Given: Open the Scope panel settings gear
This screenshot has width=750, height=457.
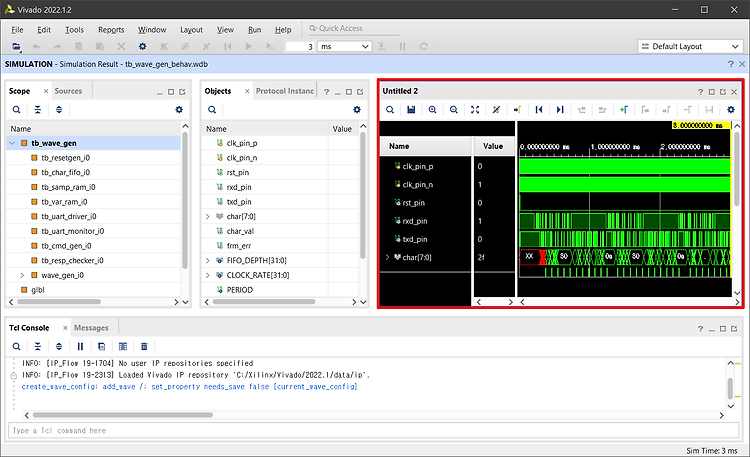Looking at the screenshot, I should [179, 110].
